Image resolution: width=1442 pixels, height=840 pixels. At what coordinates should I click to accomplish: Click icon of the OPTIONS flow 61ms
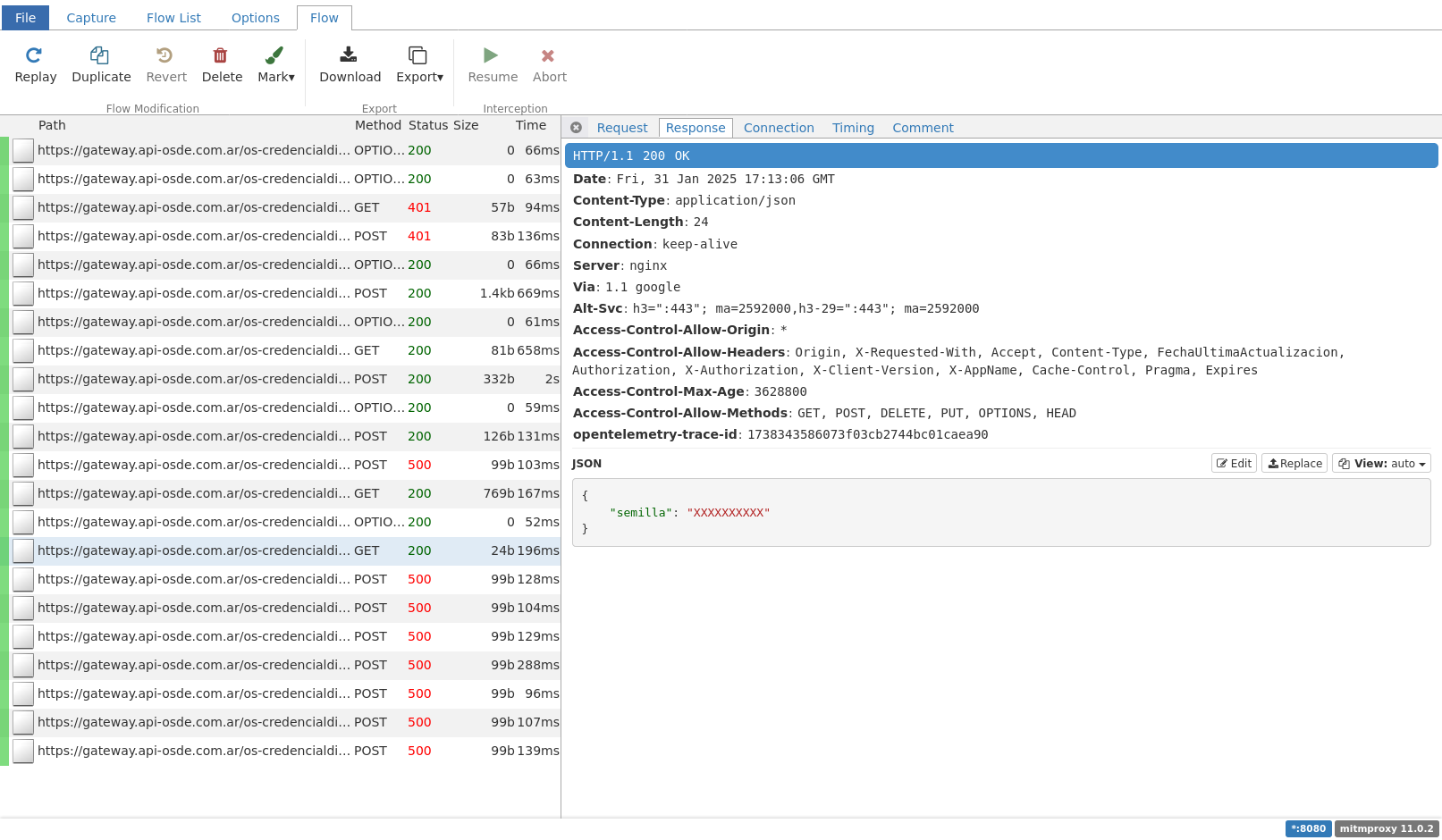23,322
